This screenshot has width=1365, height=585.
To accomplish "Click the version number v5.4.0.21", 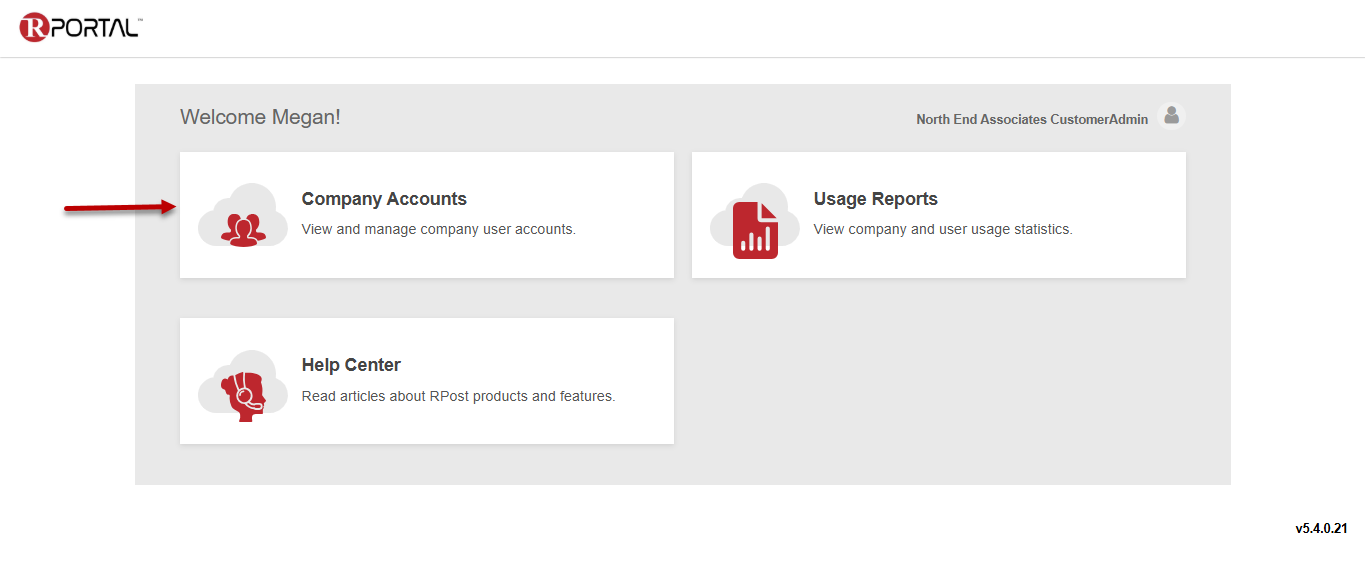I will (x=1321, y=528).
